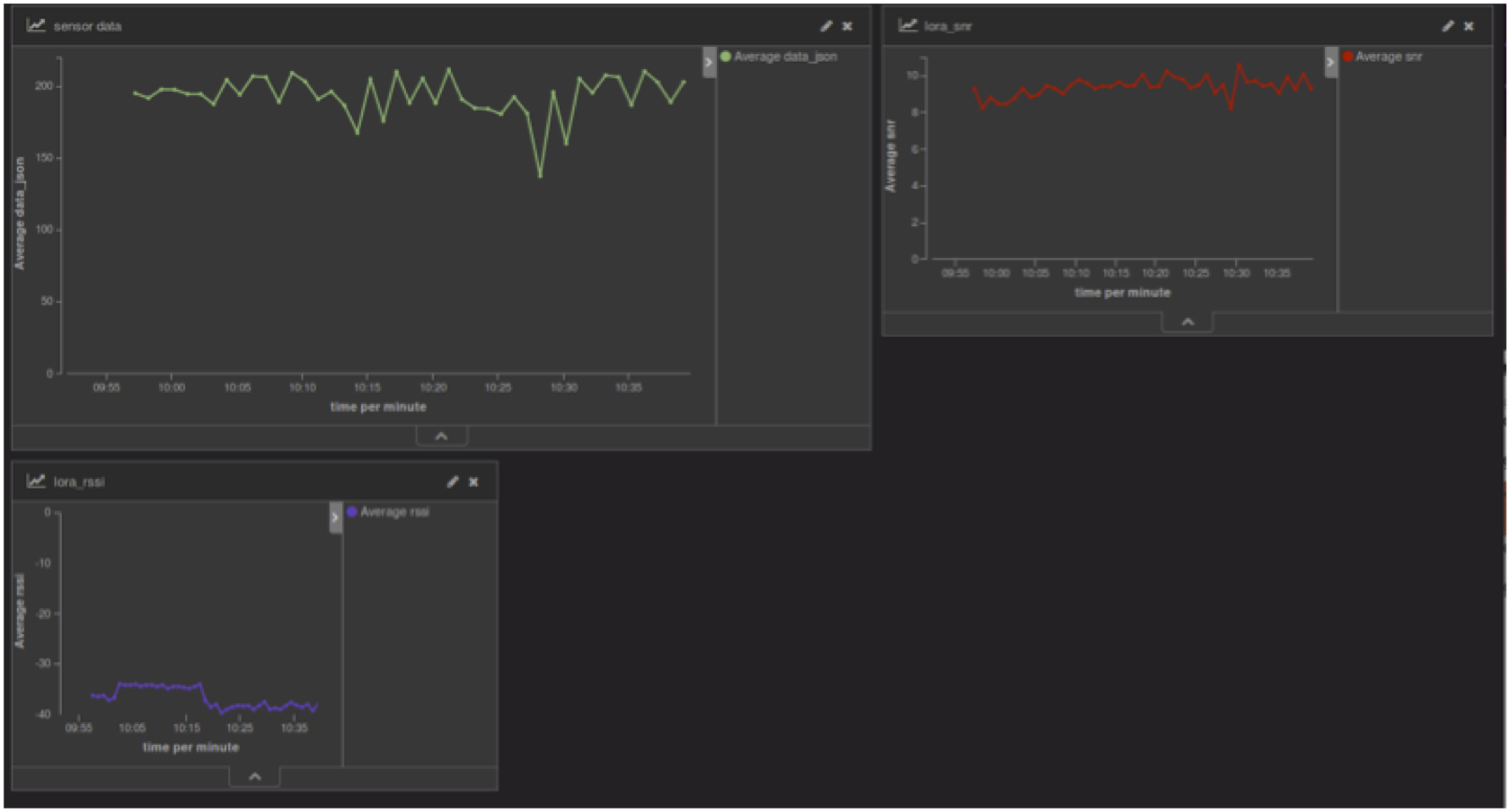Click the lowest dip in sensor data line

click(540, 176)
